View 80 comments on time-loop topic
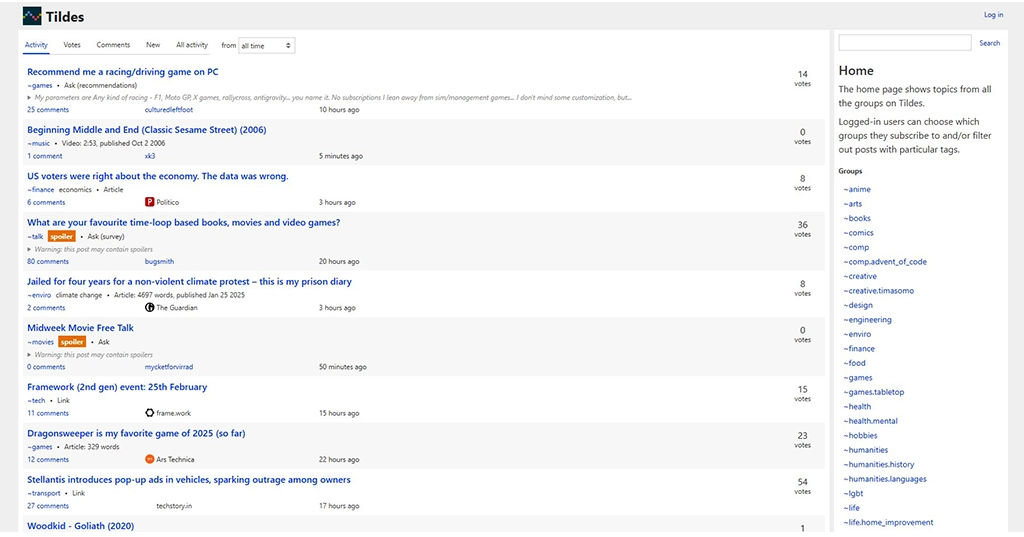The width and height of the screenshot is (1024, 537). pos(48,261)
